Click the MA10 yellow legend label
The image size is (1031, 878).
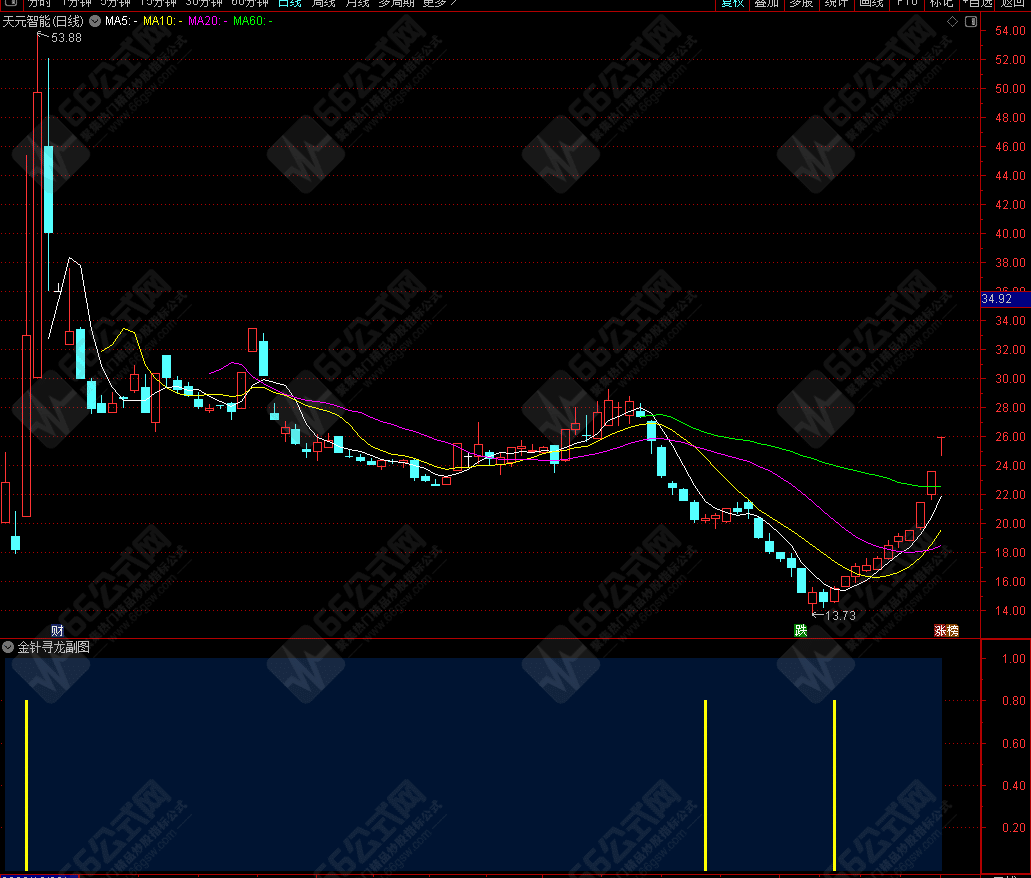(161, 21)
